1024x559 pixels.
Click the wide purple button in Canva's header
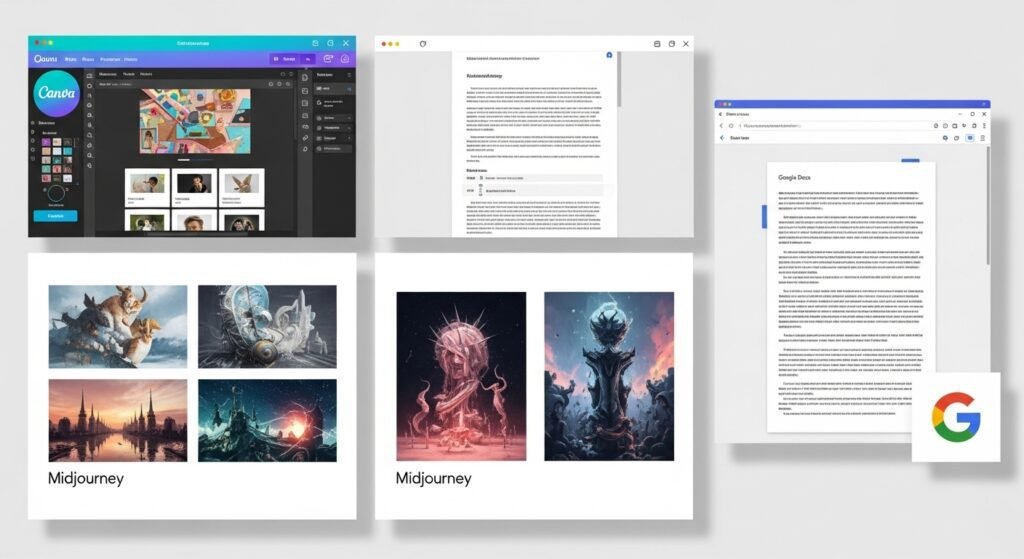(x=285, y=59)
